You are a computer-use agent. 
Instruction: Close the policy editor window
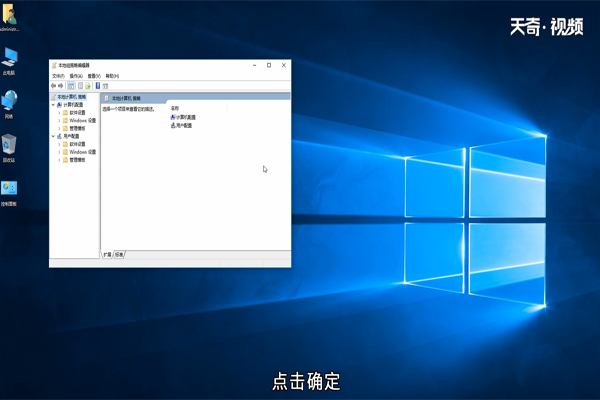click(x=284, y=65)
